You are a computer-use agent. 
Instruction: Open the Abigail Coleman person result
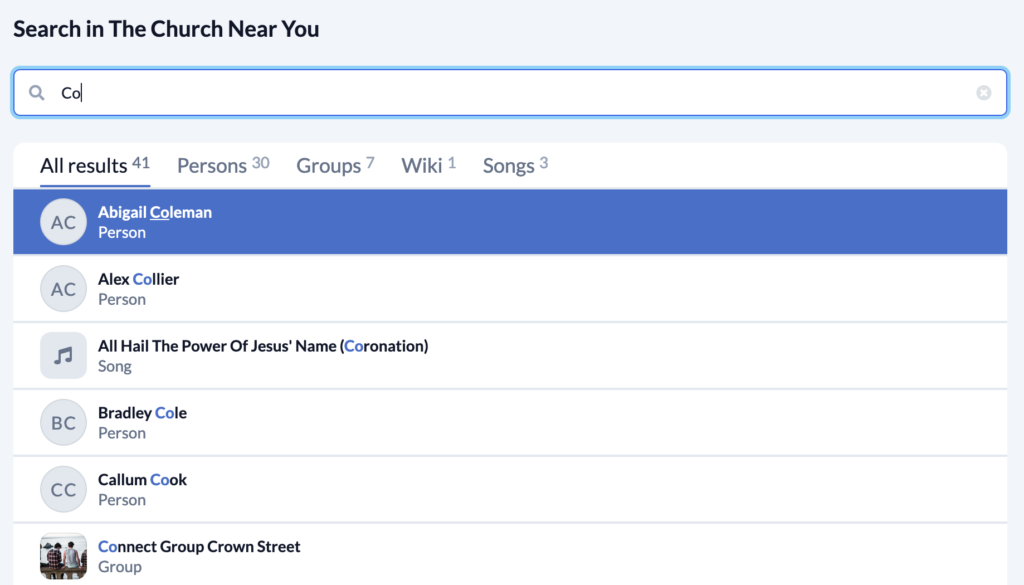coord(510,222)
